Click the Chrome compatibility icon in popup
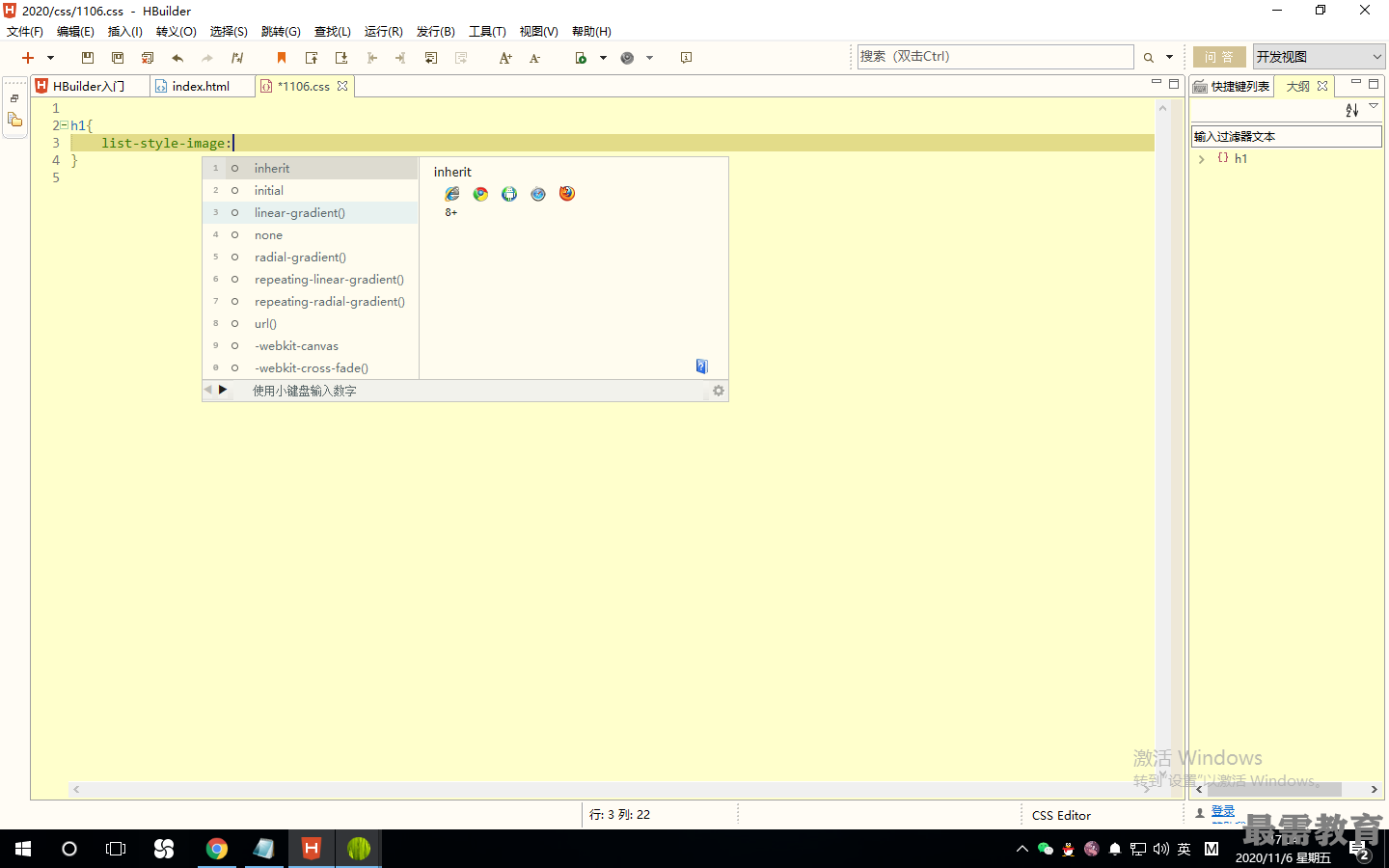Viewport: 1389px width, 868px height. pos(480,194)
